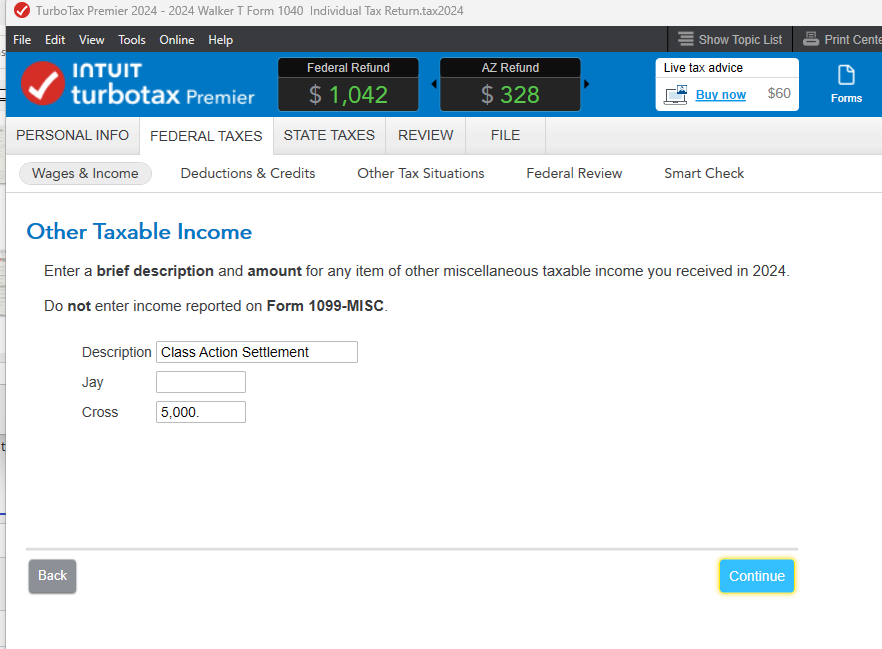Viewport: 882px width, 649px height.
Task: Open the Tools menu
Action: 132,40
